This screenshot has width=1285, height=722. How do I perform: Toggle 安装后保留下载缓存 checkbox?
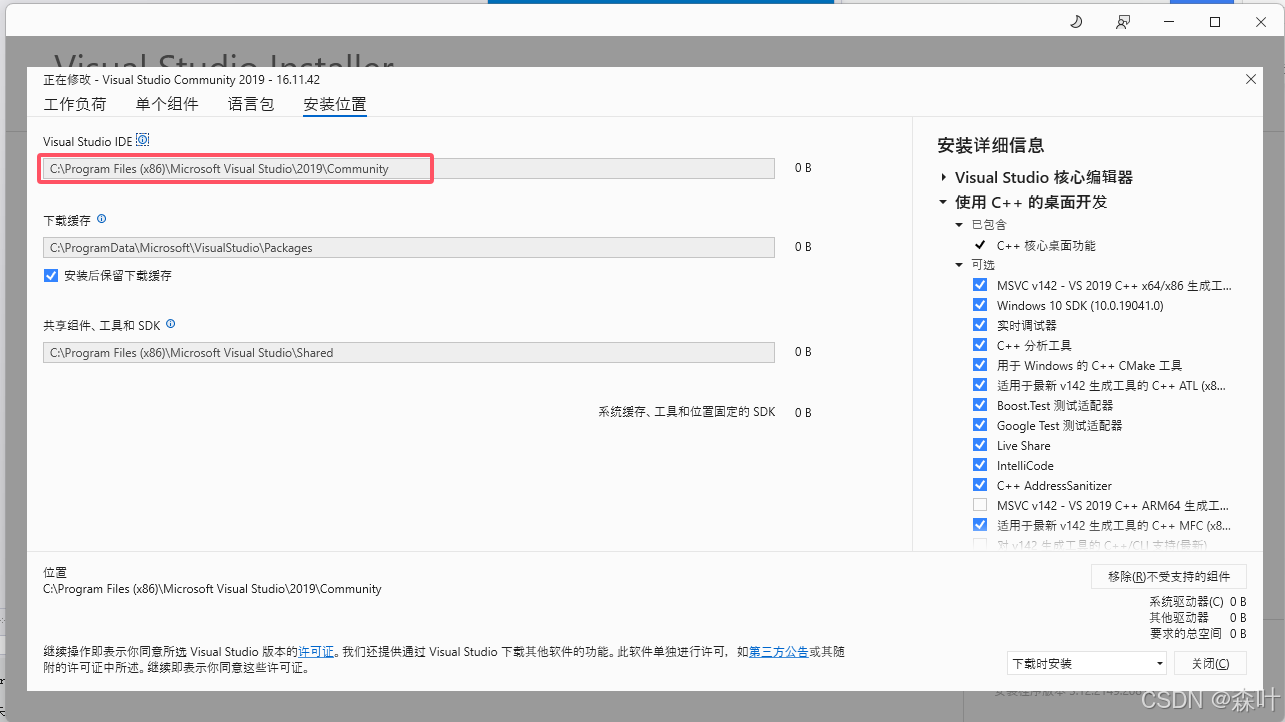51,275
